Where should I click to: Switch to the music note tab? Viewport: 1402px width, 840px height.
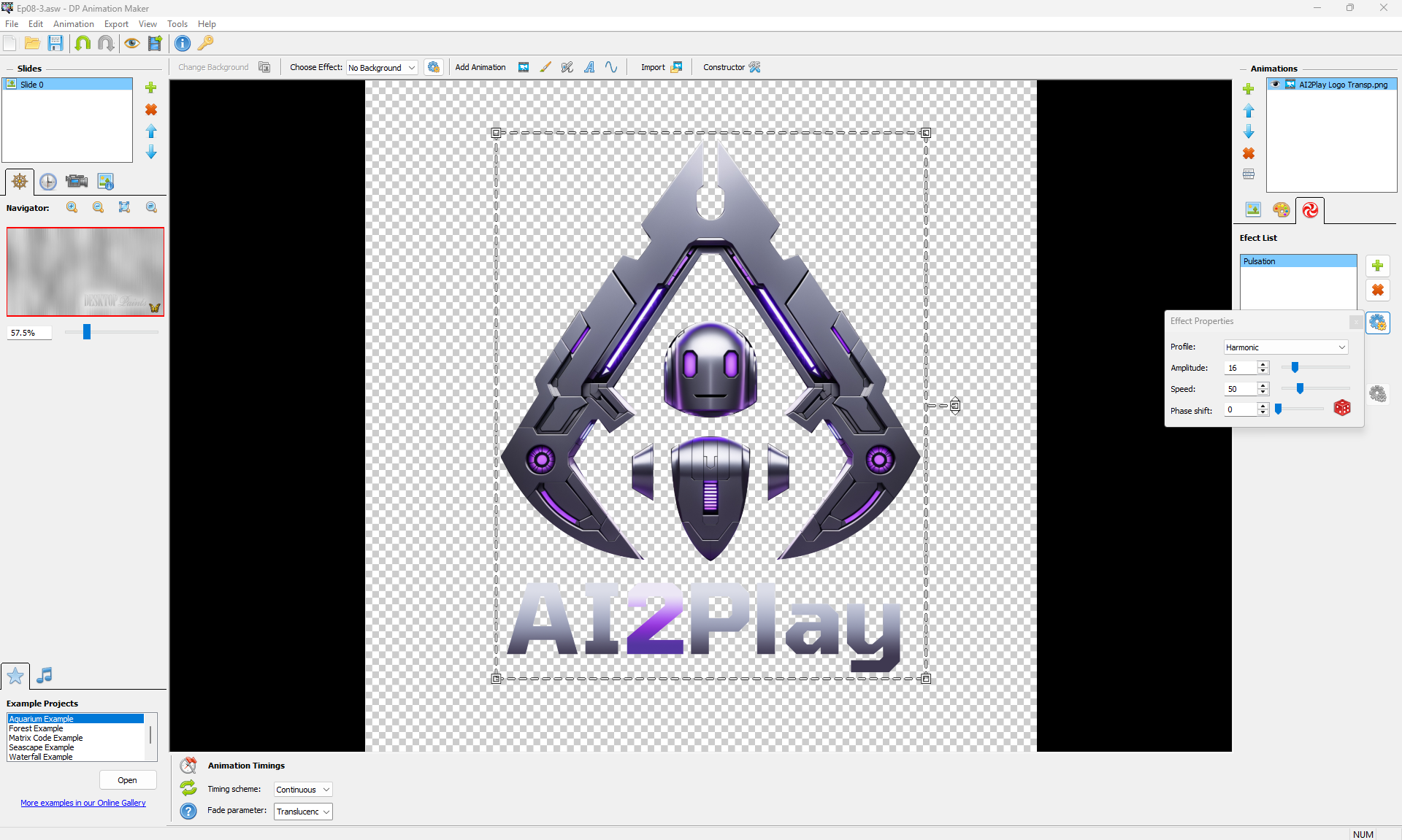[45, 676]
